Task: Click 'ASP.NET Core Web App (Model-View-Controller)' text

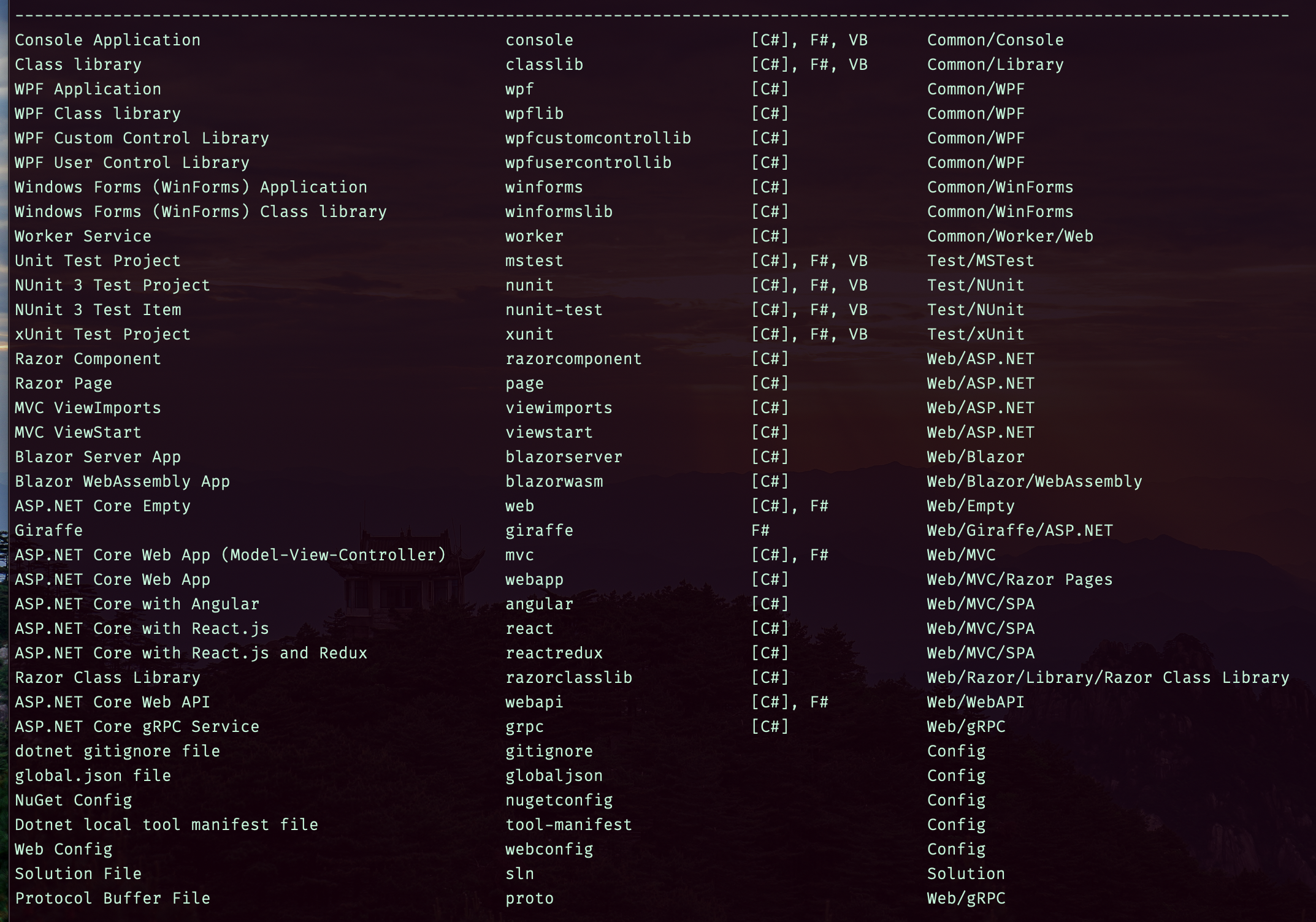Action: tap(230, 555)
